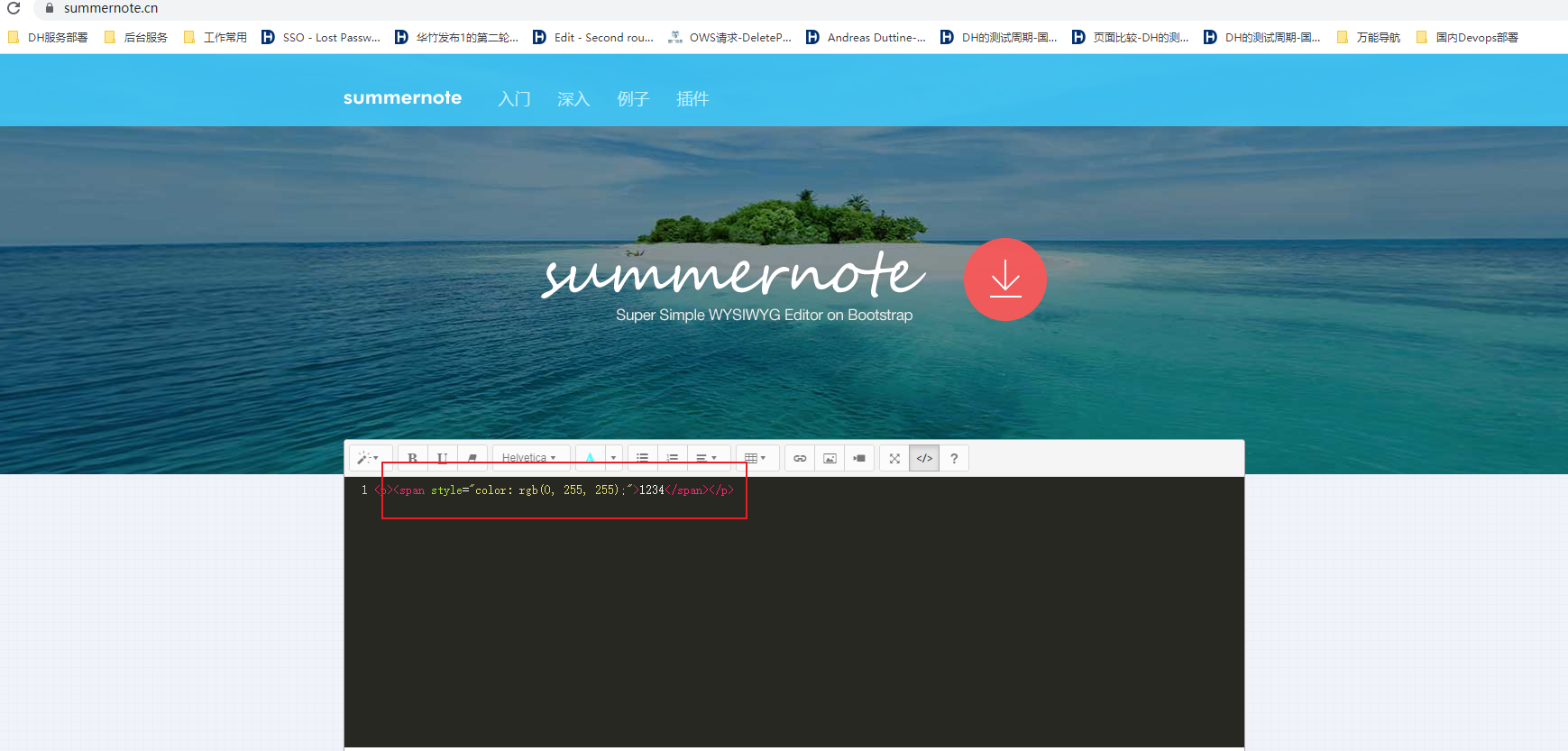This screenshot has width=1568, height=751.
Task: Click the red download circle button
Action: (x=1005, y=279)
